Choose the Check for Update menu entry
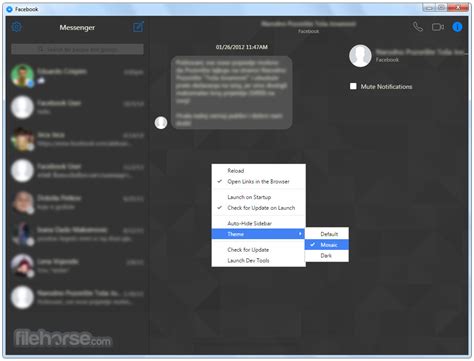The width and height of the screenshot is (474, 361). tap(258, 250)
